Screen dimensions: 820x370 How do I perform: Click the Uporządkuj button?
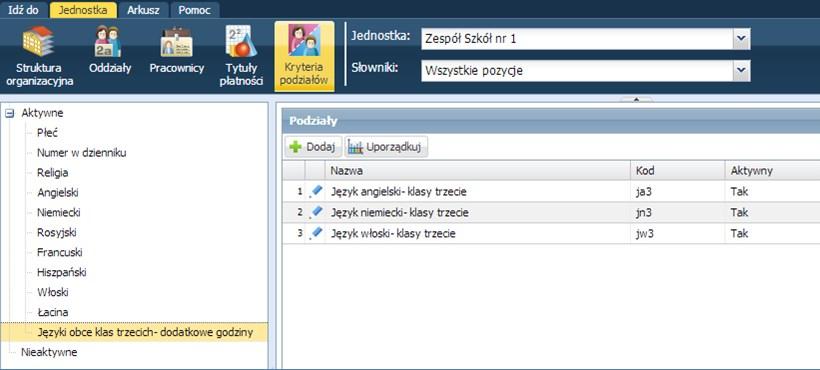pyautogui.click(x=386, y=147)
